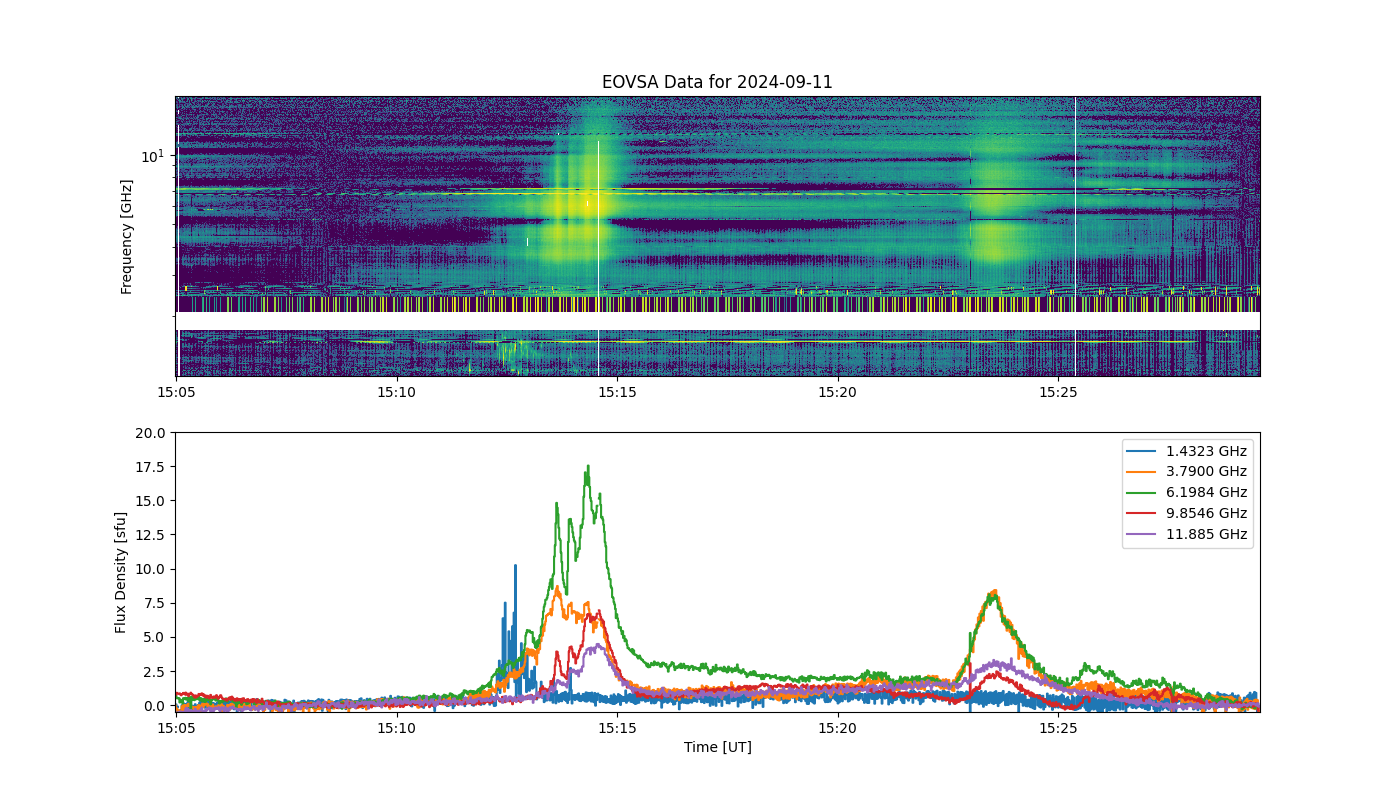
Task: Click the 10¹ tick label on the frequency axis
Action: [x=153, y=156]
